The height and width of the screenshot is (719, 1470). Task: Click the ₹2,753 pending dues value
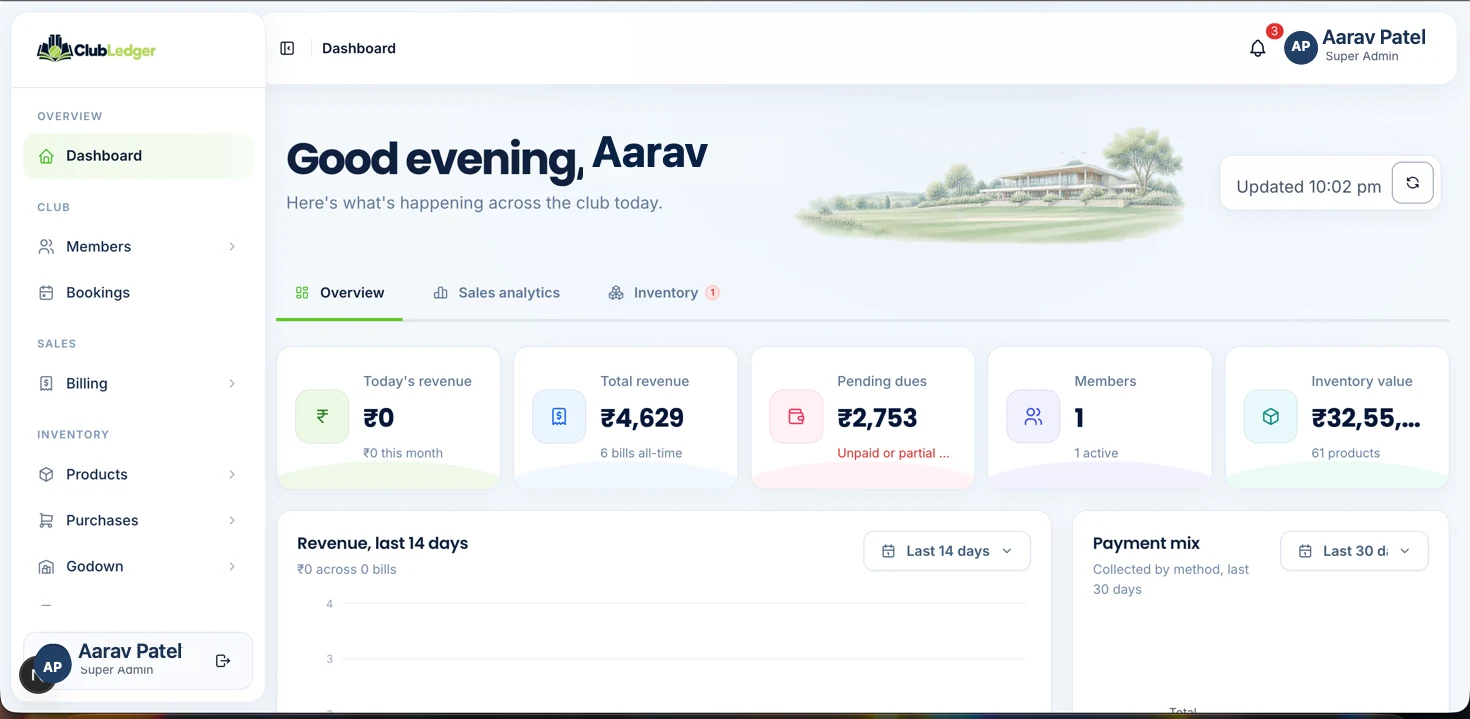[x=877, y=418]
